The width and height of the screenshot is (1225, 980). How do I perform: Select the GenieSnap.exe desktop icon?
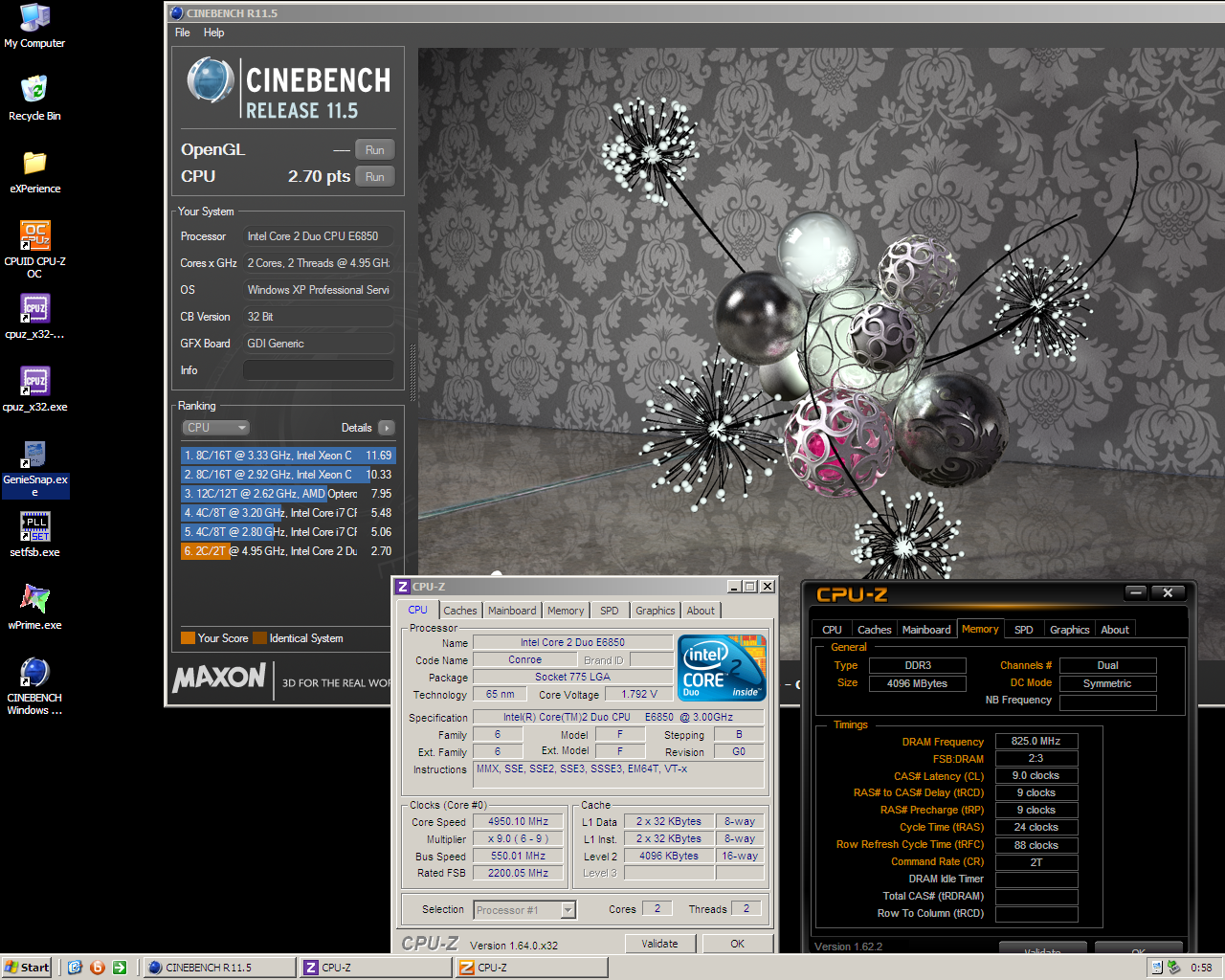(x=34, y=469)
